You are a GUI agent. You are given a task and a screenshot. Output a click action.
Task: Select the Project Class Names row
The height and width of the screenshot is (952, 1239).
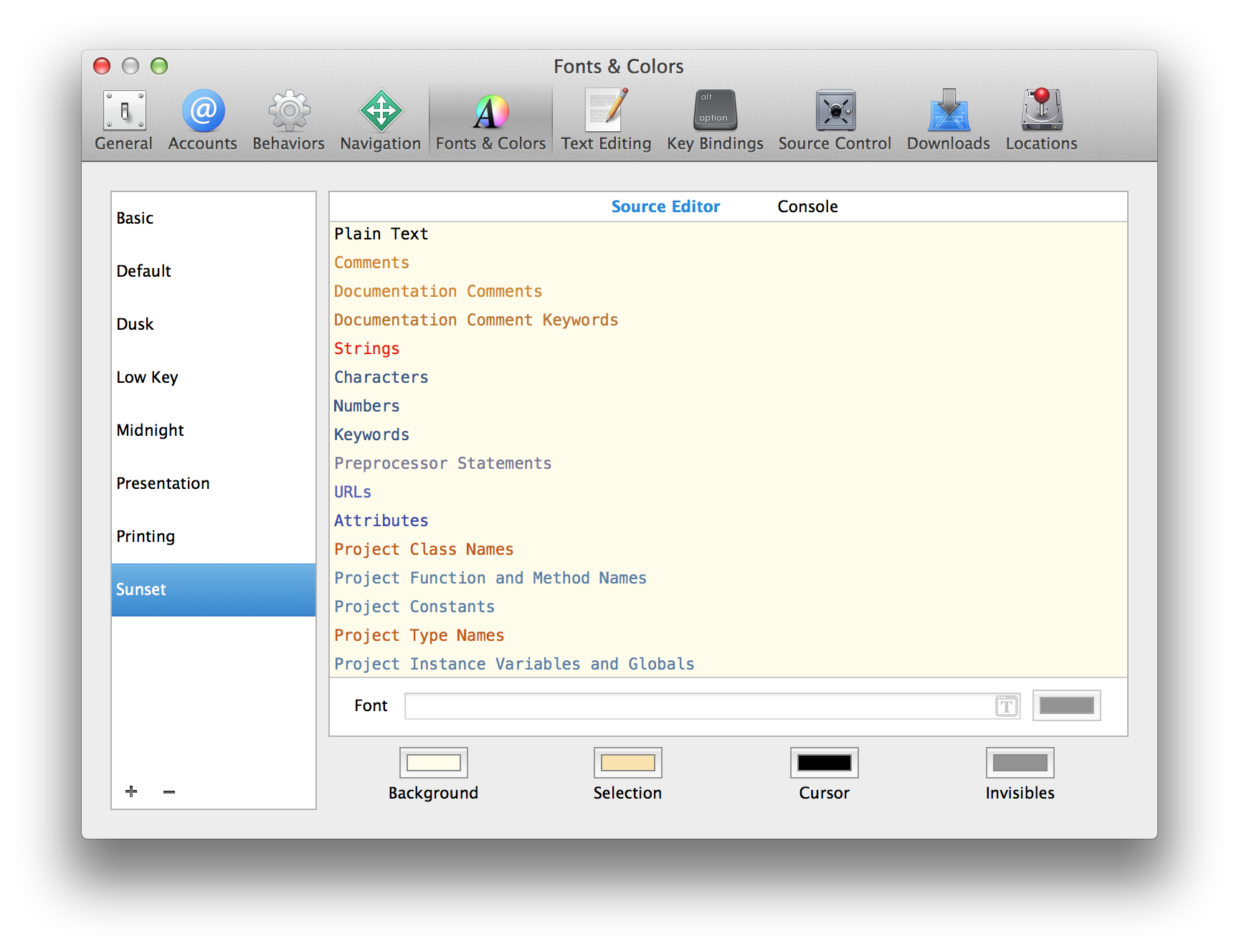728,550
